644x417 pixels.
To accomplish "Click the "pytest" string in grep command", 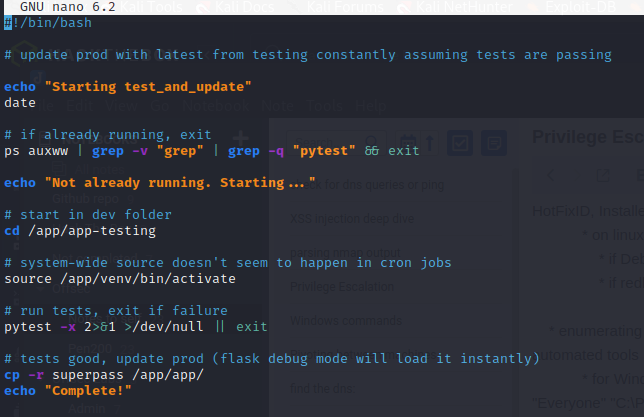I will pos(324,151).
